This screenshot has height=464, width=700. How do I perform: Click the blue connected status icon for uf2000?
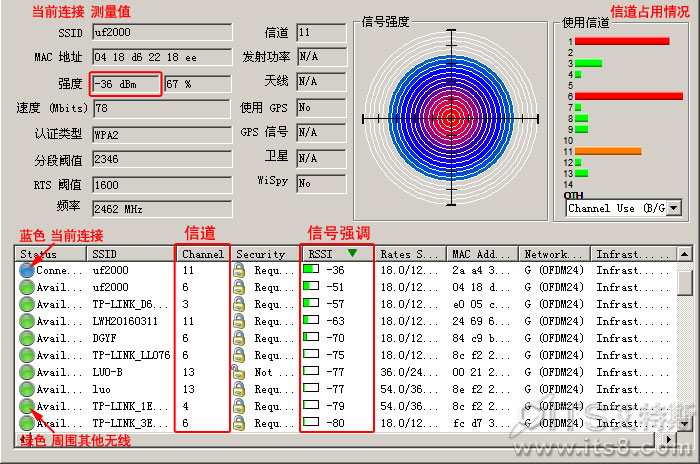click(x=27, y=270)
